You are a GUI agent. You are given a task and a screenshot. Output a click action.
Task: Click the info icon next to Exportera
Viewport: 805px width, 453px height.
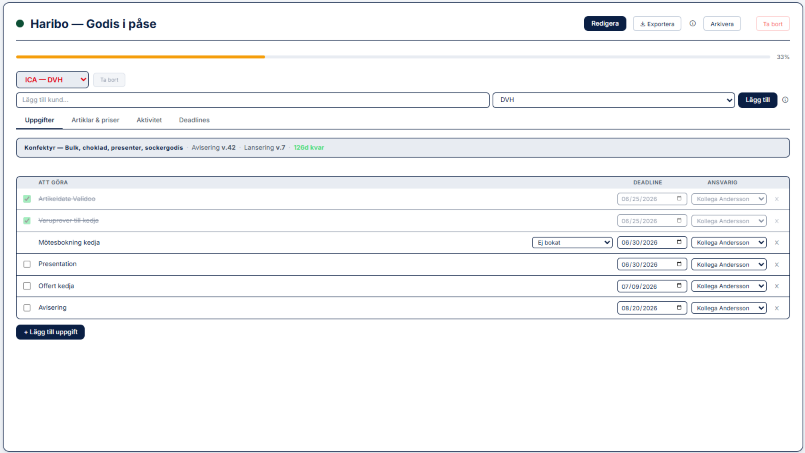[x=693, y=24]
